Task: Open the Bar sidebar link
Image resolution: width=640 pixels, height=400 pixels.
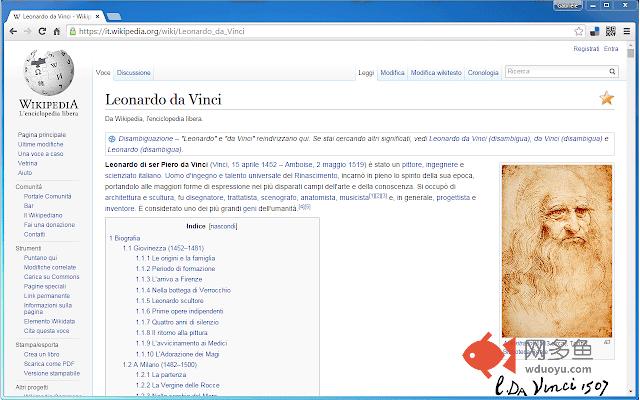Action: 29,206
